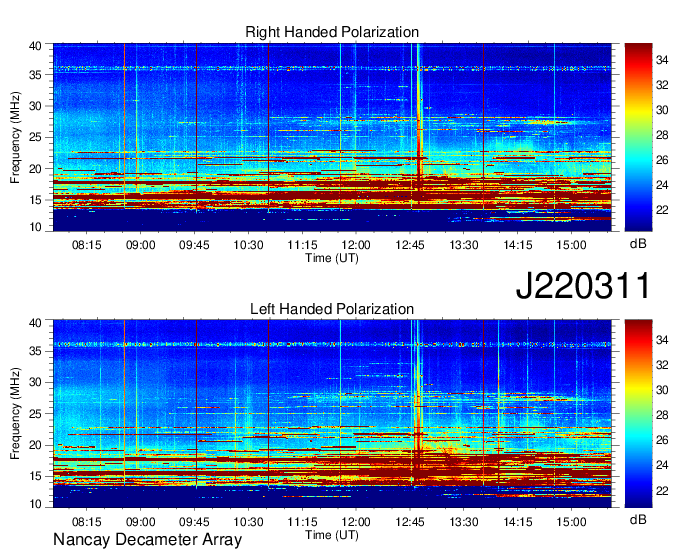Screen dimensions: 680x552
Task: Click the 14:15 tick on the upper time axis
Action: (x=518, y=245)
